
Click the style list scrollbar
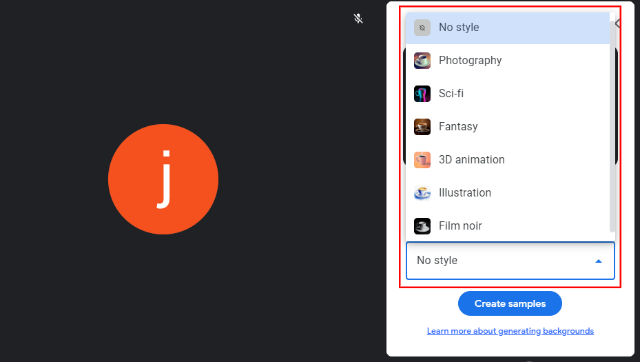click(x=612, y=127)
